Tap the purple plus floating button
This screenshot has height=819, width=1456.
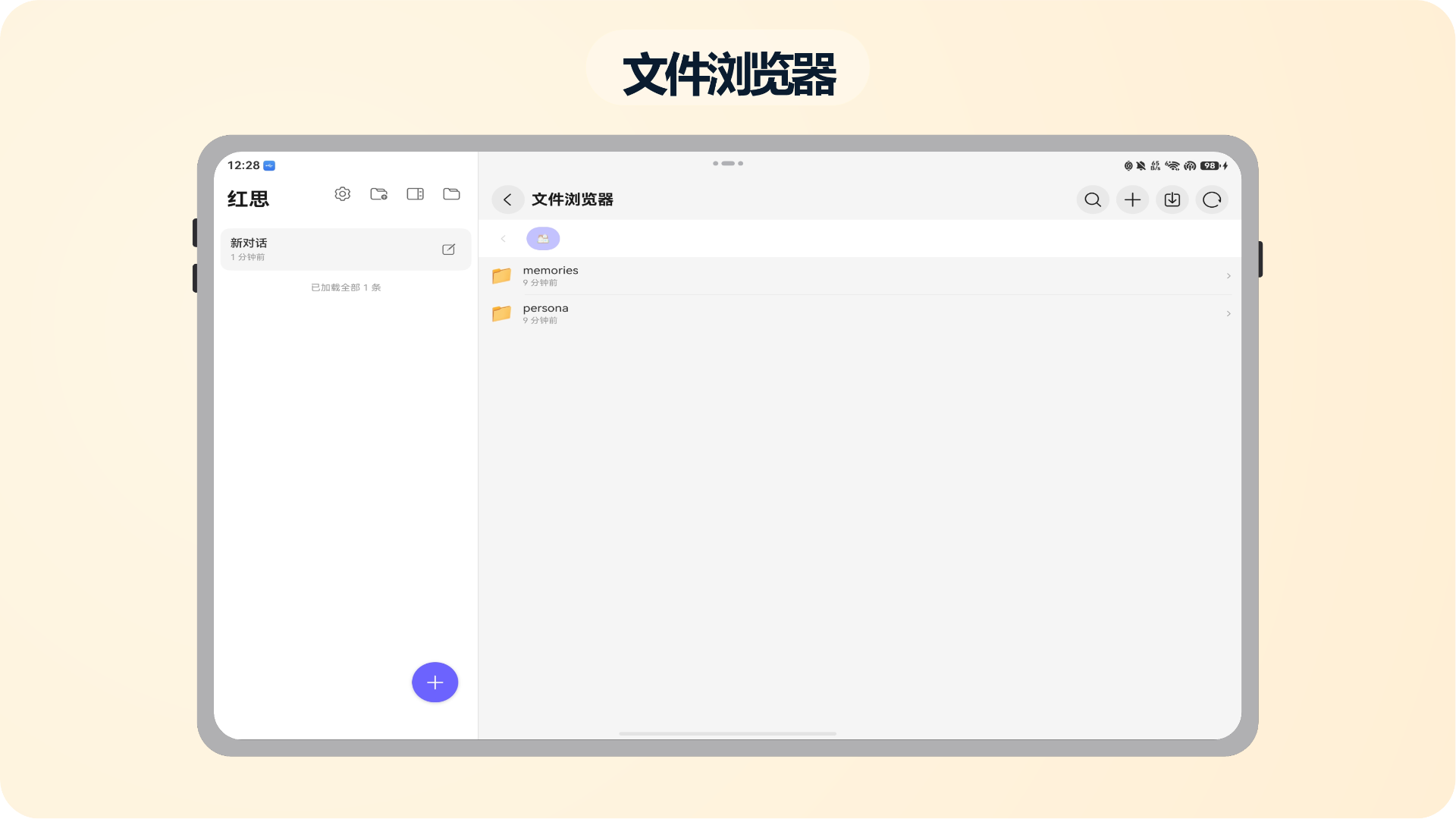click(435, 682)
